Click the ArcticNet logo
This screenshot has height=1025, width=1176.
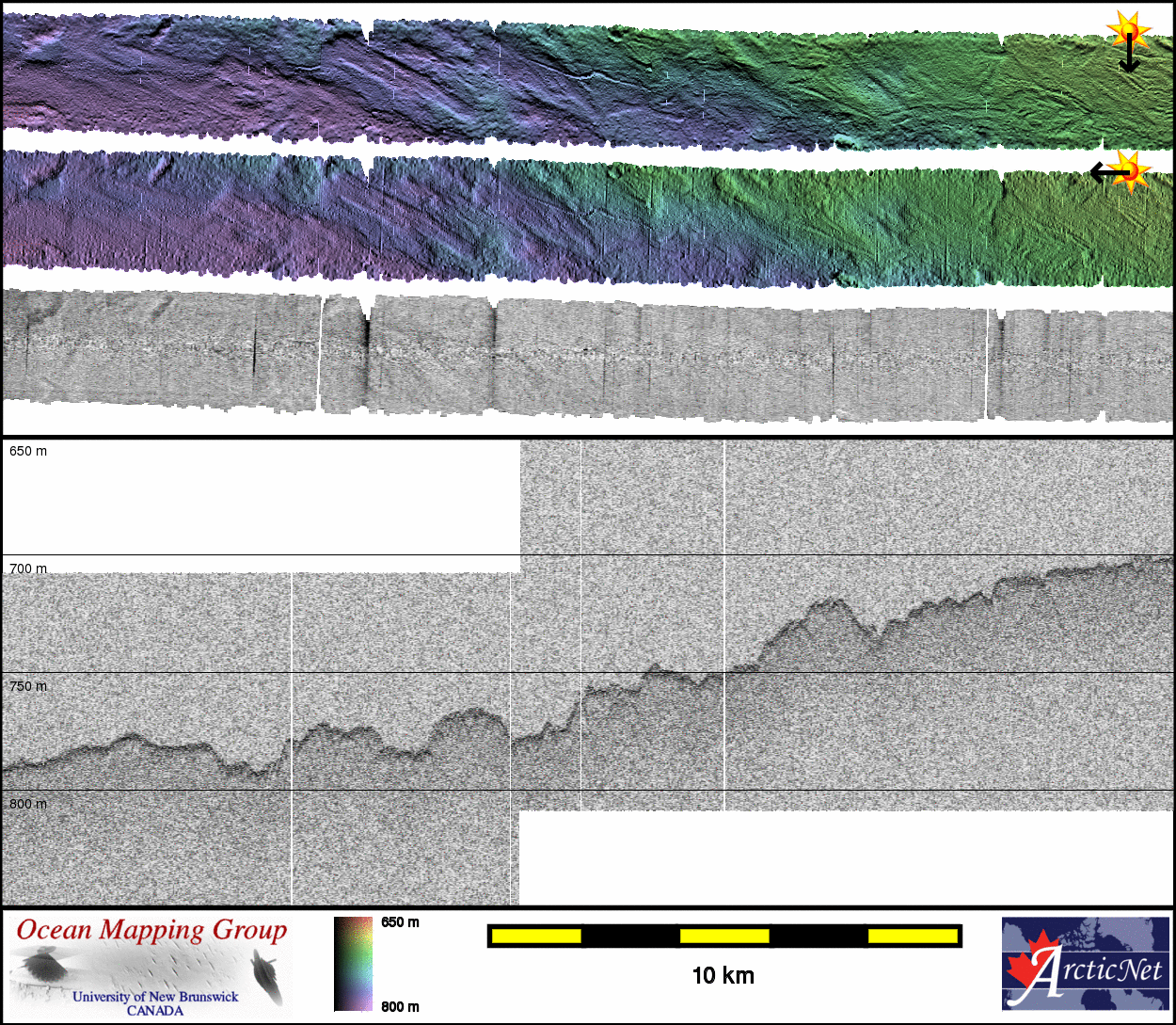[x=1086, y=963]
